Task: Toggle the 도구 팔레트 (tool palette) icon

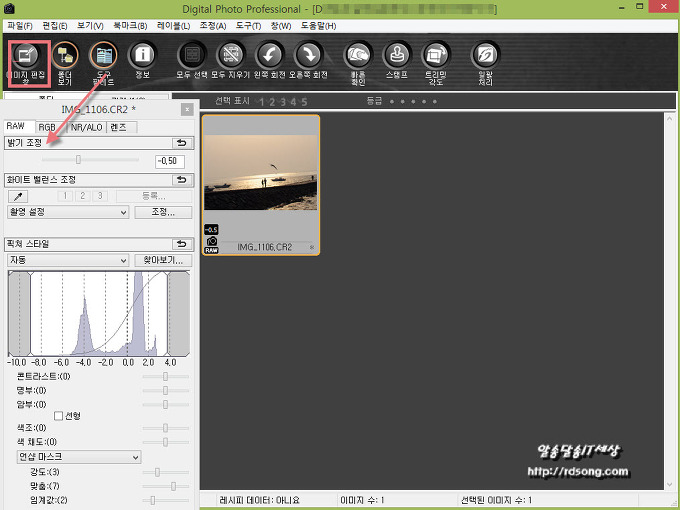Action: [102, 55]
